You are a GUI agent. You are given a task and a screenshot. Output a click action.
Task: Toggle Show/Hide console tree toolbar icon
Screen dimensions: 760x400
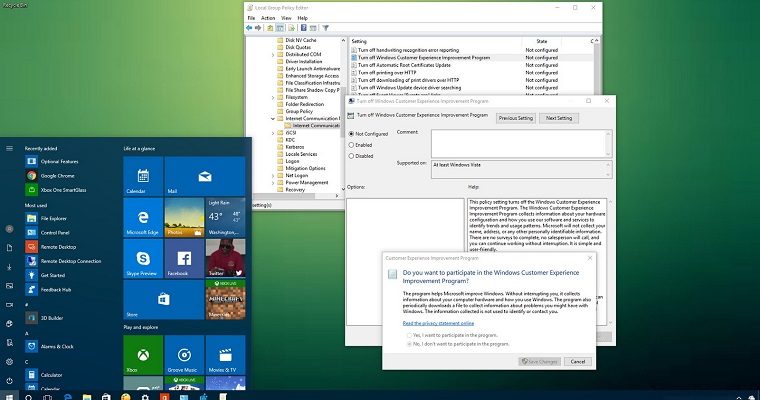pyautogui.click(x=280, y=28)
